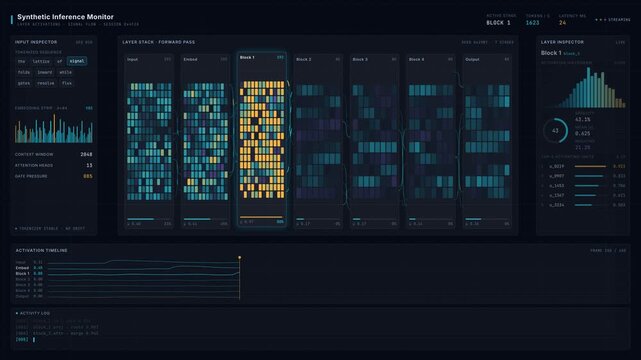Image resolution: width=641 pixels, height=360 pixels.
Task: Click the circular gauge showing 43
Action: 555,131
